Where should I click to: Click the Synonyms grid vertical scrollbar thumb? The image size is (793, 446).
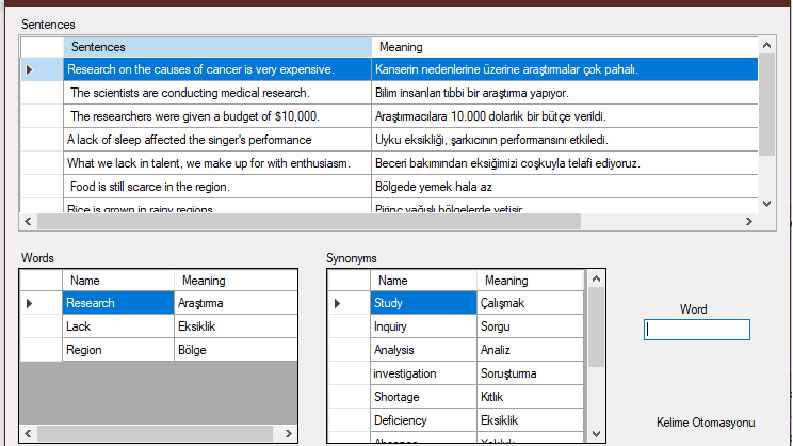[x=596, y=327]
